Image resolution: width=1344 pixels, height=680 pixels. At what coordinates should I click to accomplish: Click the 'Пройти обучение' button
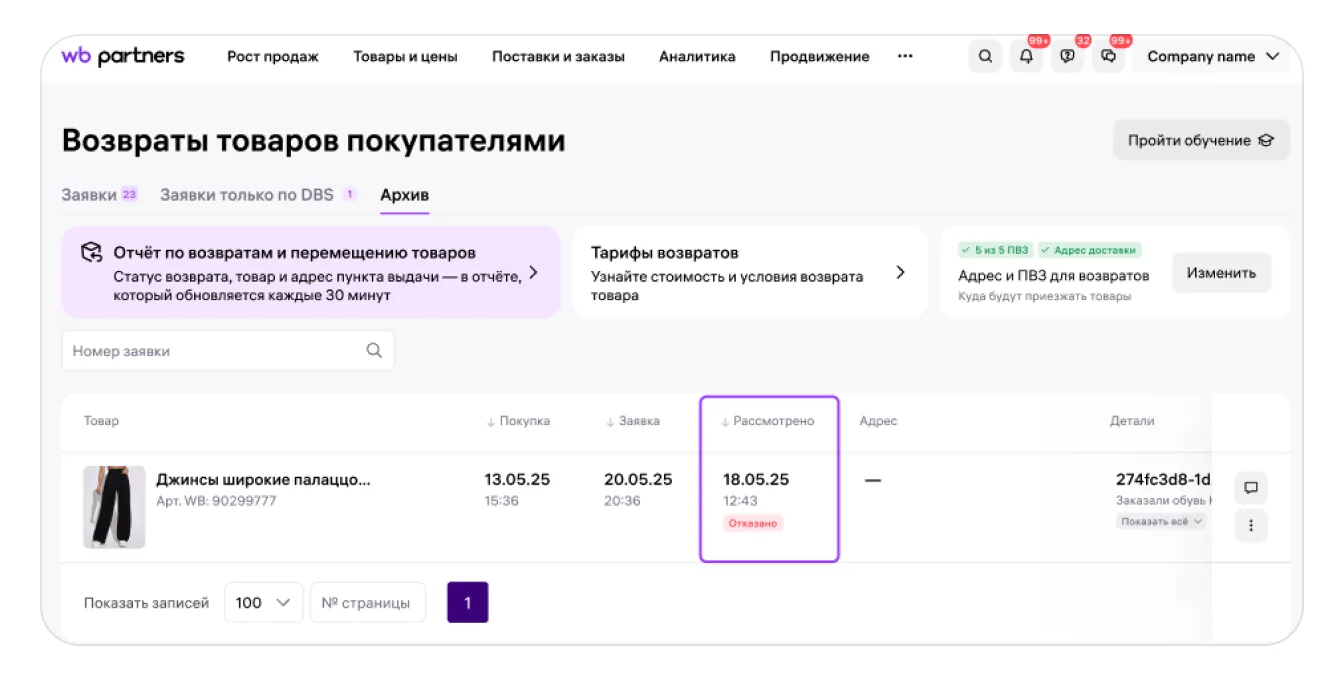pos(1200,141)
